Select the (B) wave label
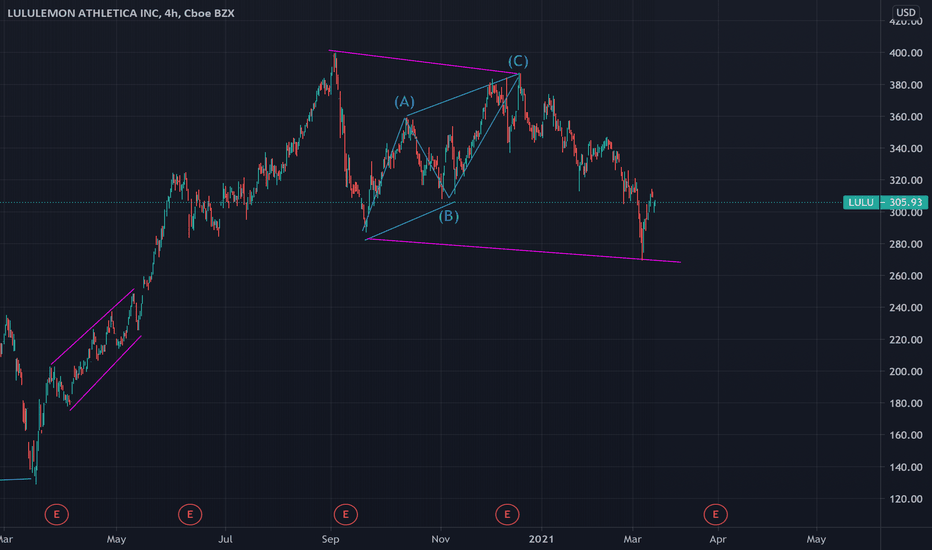This screenshot has height=550, width=932. click(x=449, y=216)
